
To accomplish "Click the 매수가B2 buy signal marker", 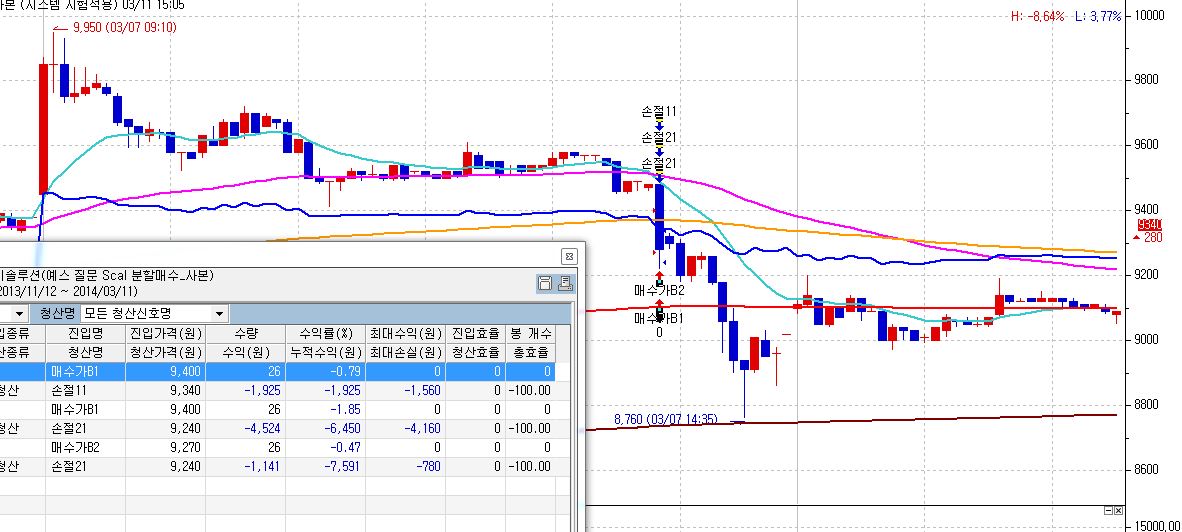I will (x=660, y=277).
